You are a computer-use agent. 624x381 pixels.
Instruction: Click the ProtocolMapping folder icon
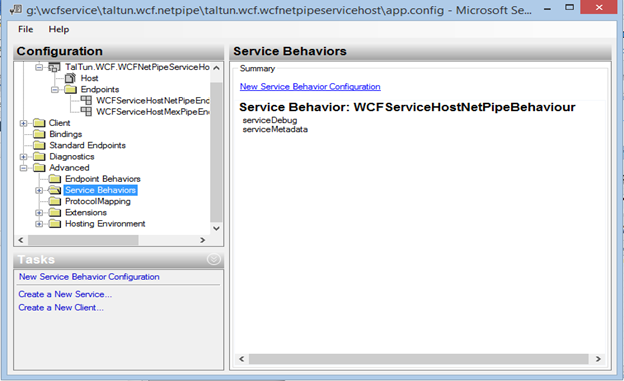[55, 201]
